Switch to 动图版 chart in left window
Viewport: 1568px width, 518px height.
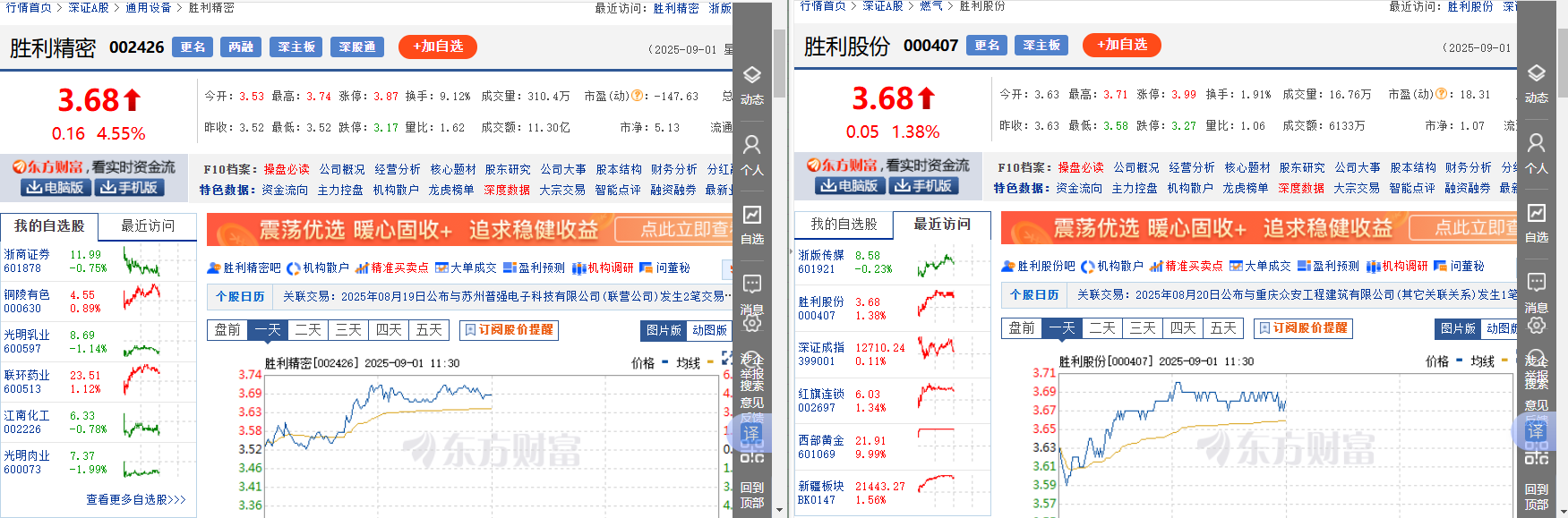(709, 330)
